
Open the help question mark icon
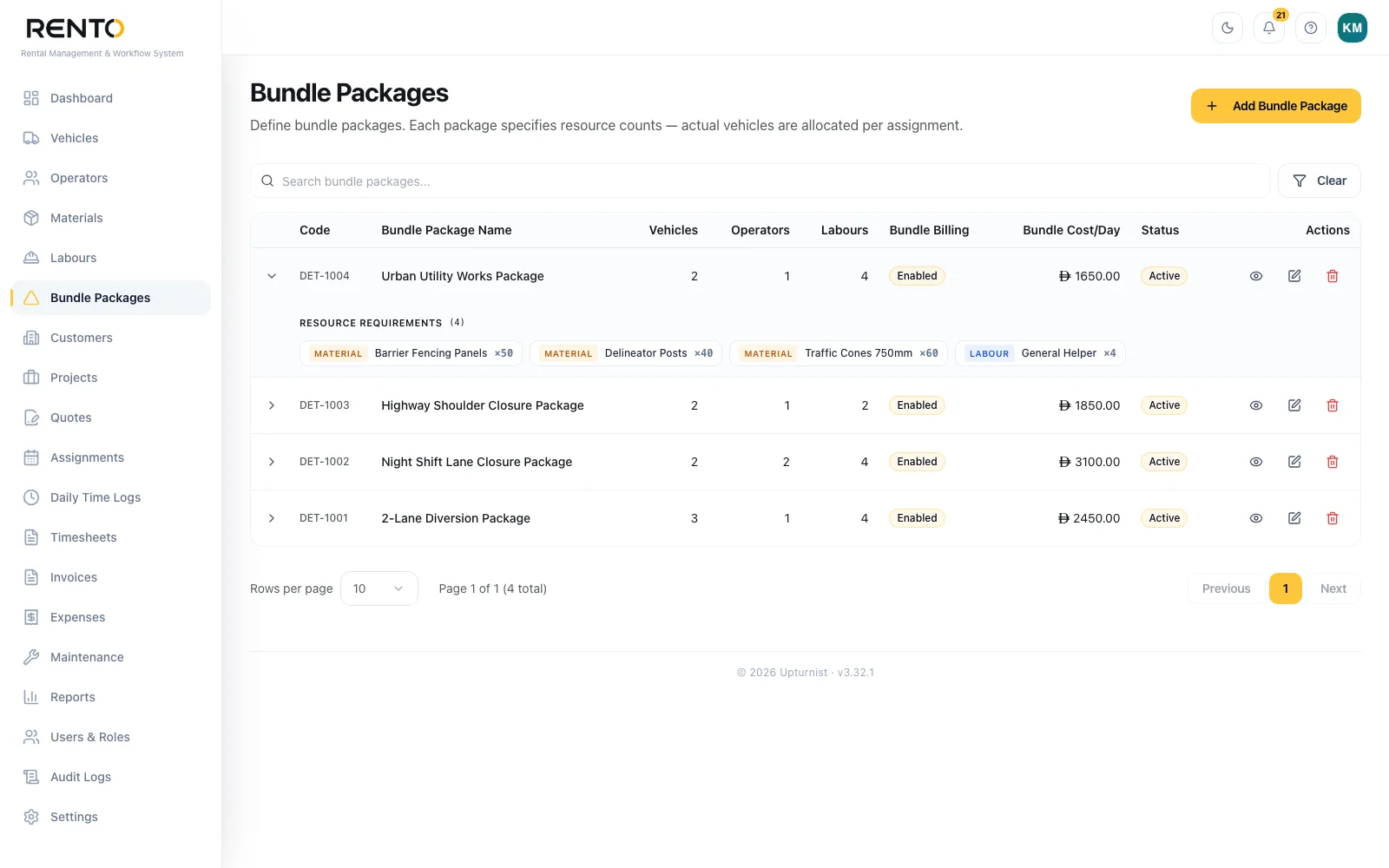click(1311, 28)
